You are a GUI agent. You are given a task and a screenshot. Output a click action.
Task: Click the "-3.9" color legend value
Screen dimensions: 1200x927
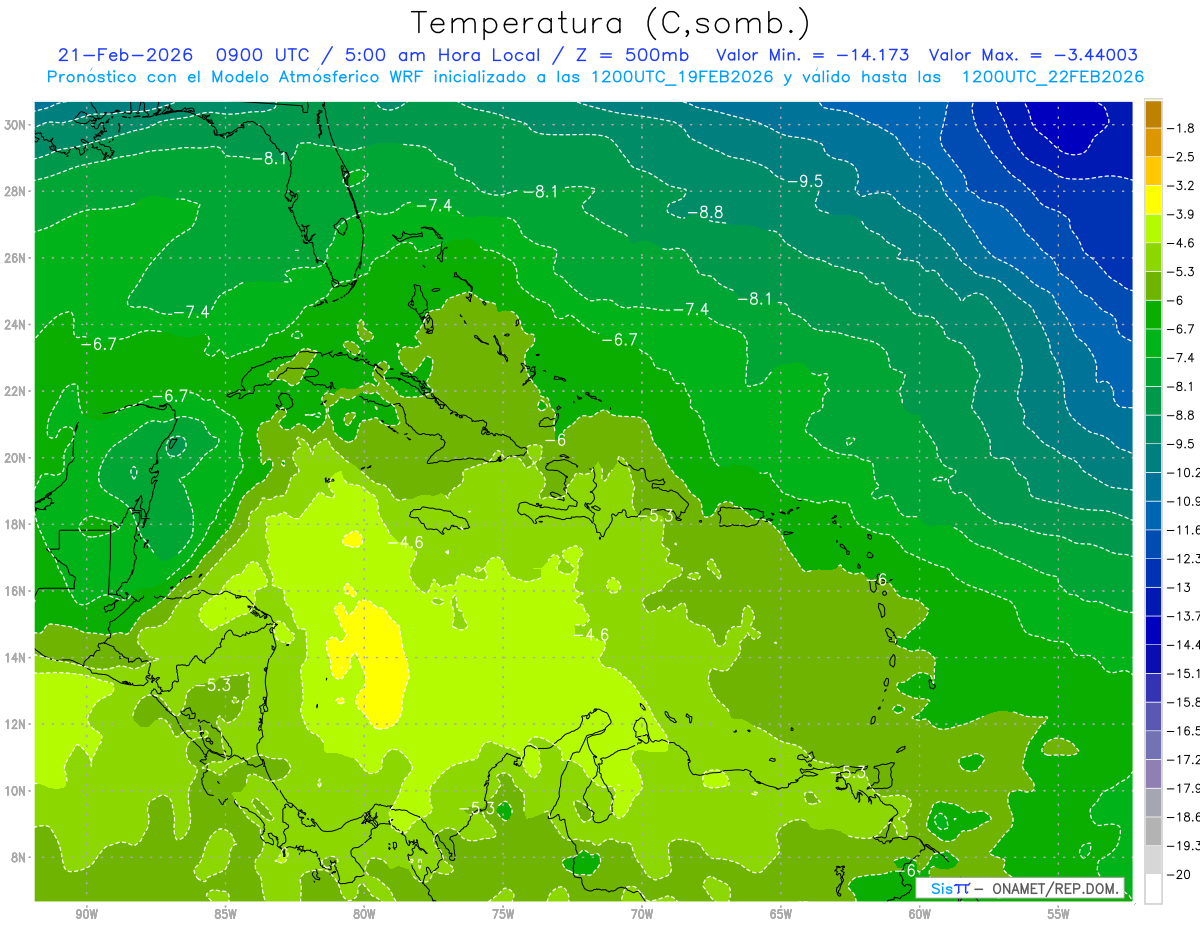pyautogui.click(x=1181, y=214)
